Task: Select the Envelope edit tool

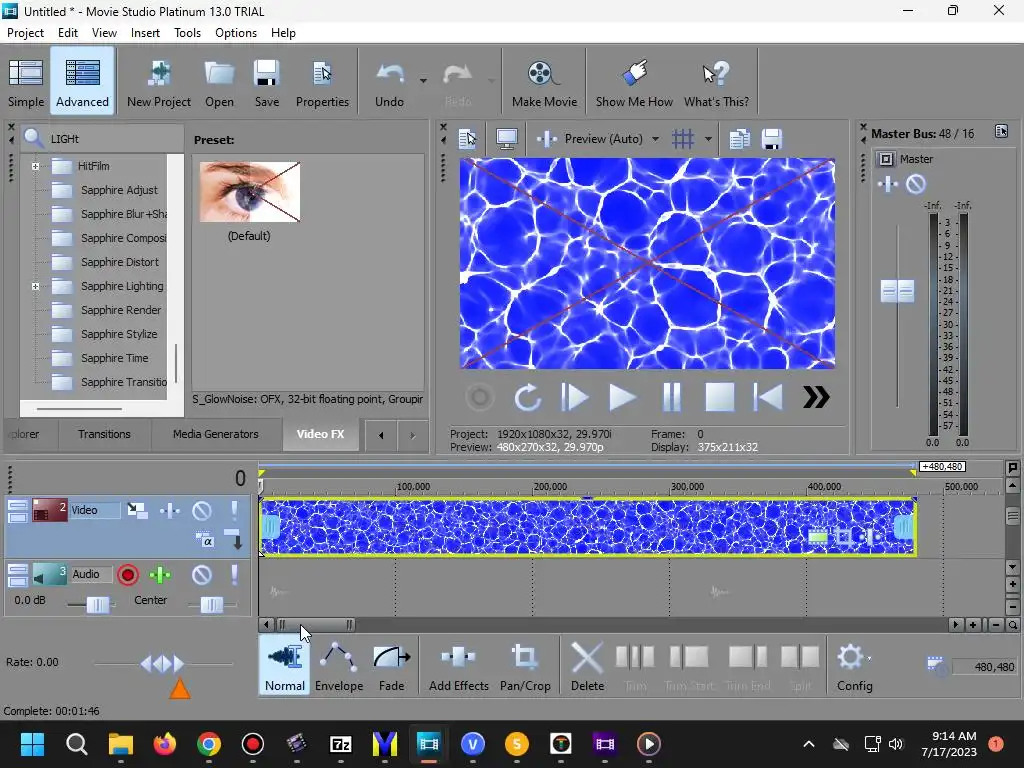Action: 339,666
